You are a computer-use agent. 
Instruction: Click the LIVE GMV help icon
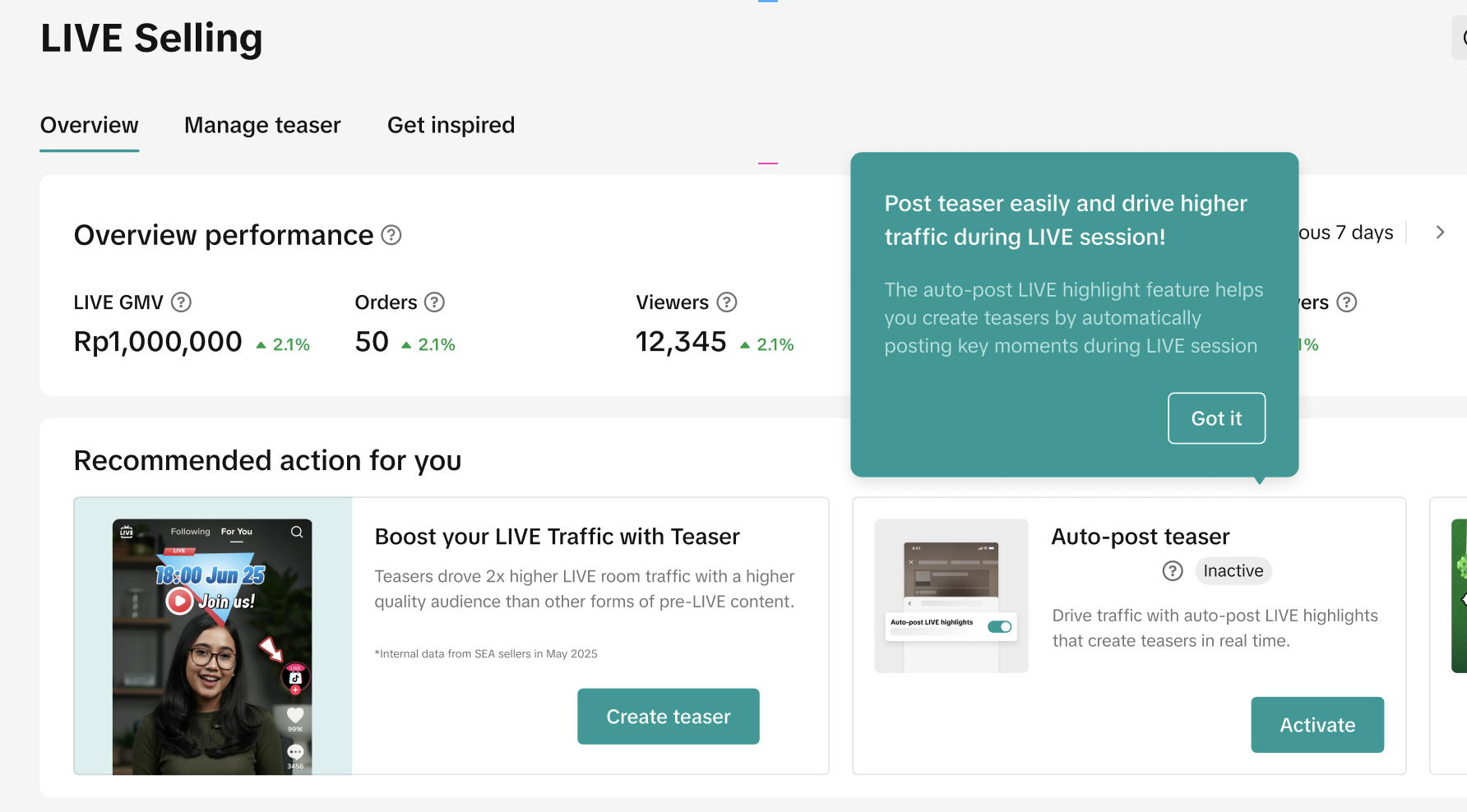pyautogui.click(x=181, y=302)
